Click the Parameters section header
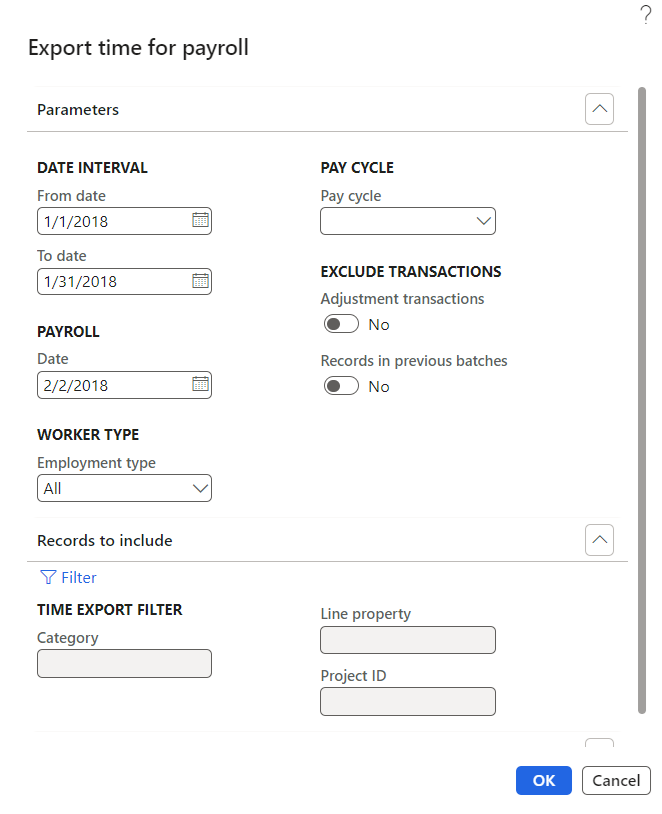The height and width of the screenshot is (814, 662). (78, 110)
